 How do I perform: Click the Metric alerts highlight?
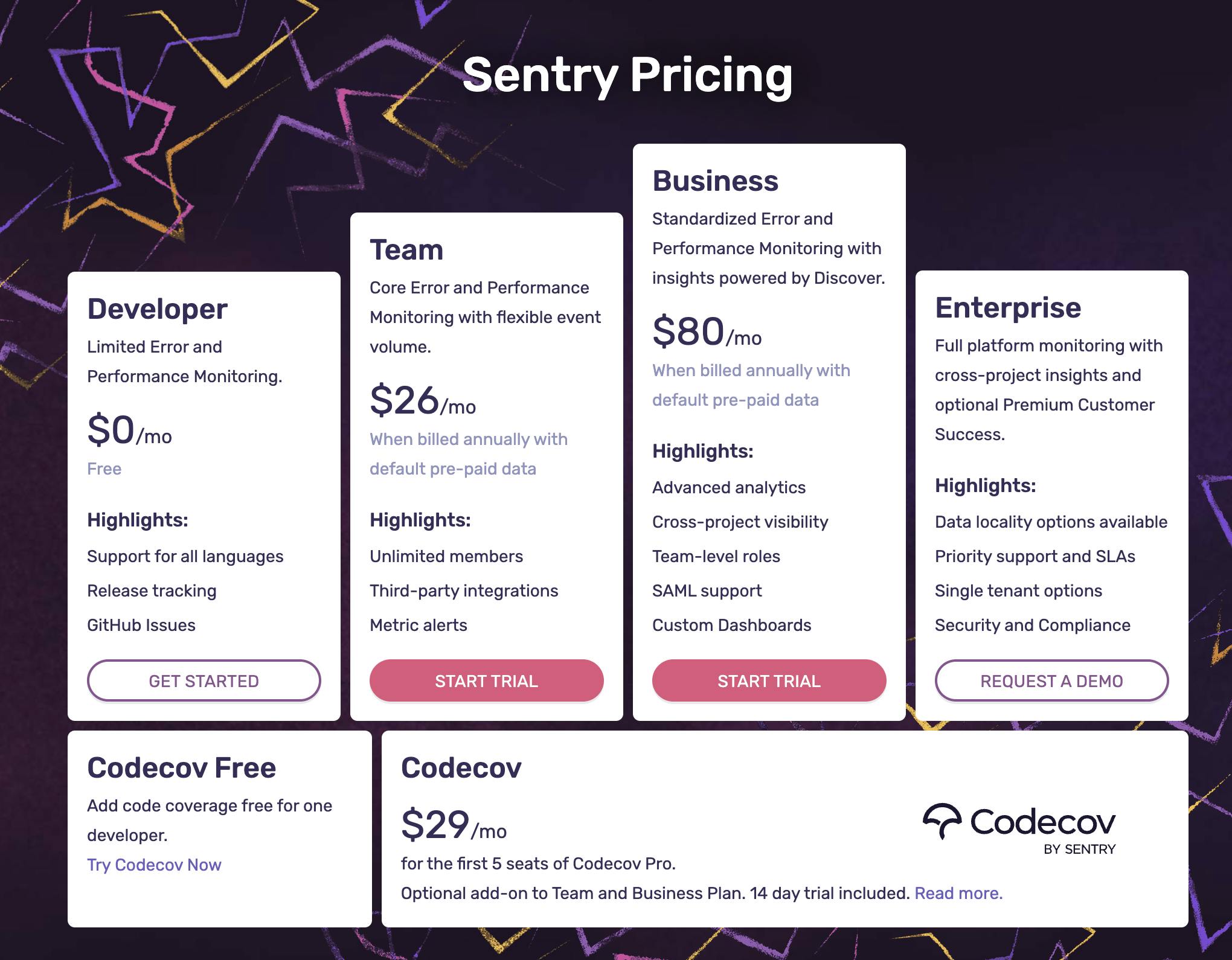coord(418,625)
